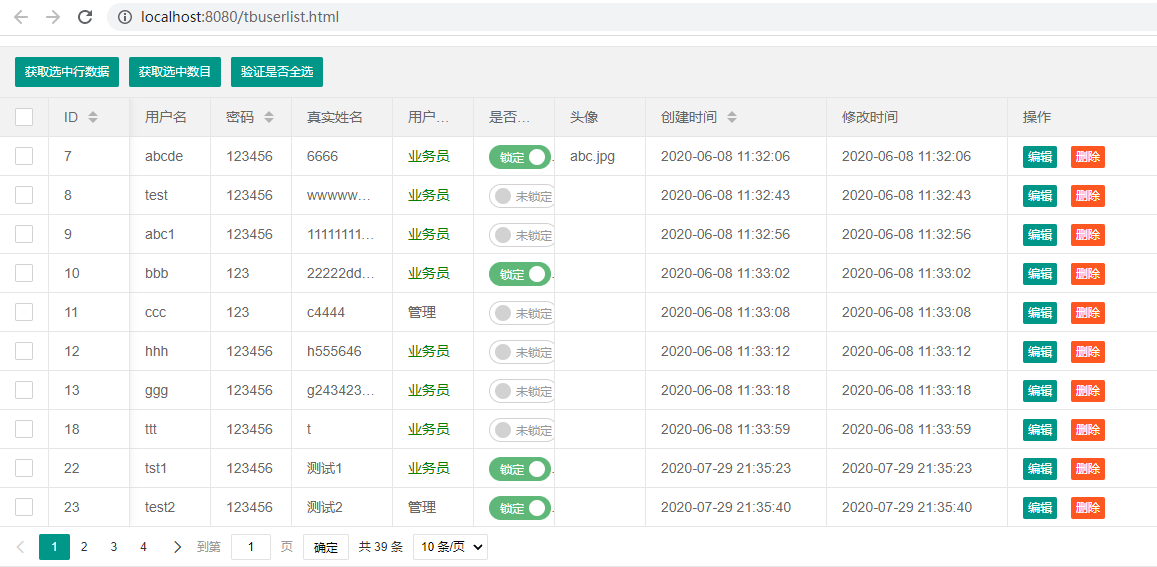Screen dimensions: 1157x567
Task: Check the select-all checkbox in table header
Action: tap(24, 117)
